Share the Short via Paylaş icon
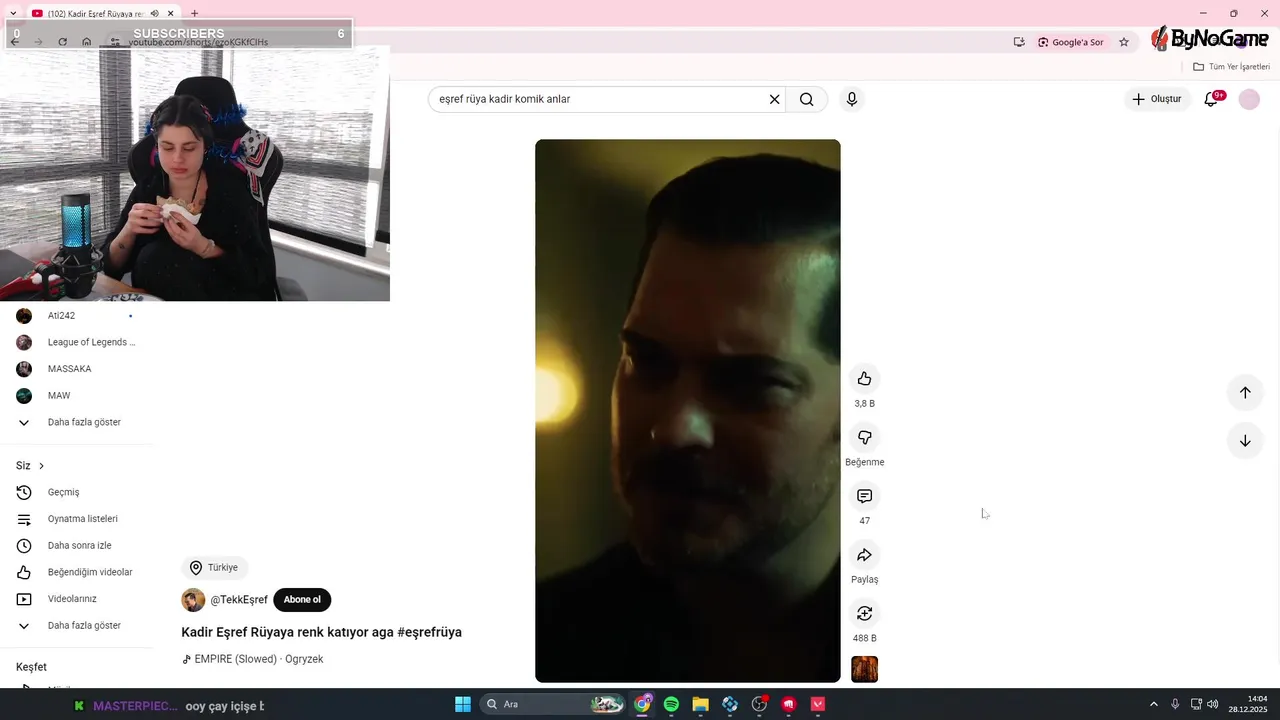 pos(864,554)
